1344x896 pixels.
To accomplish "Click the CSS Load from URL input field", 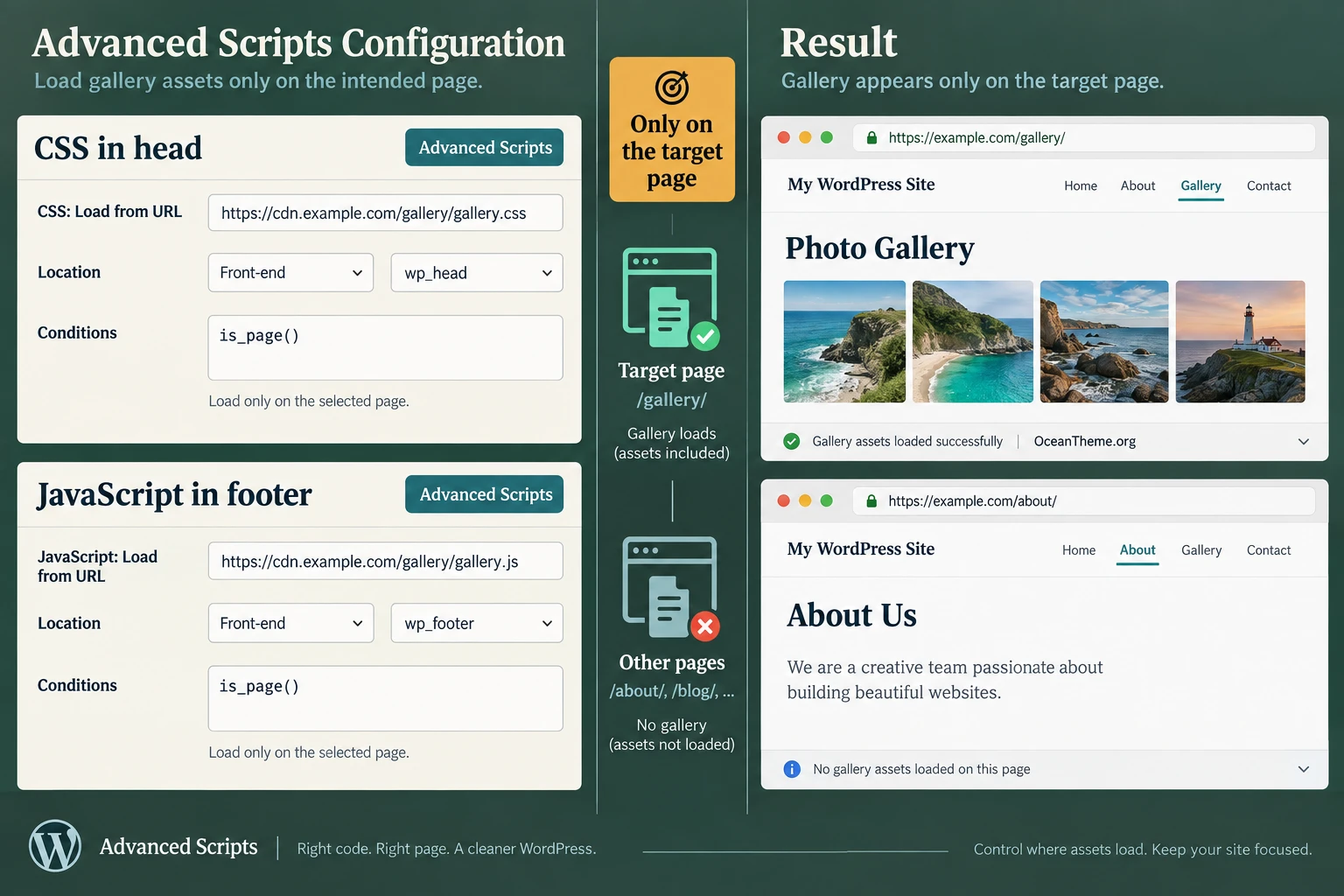I will 385,213.
